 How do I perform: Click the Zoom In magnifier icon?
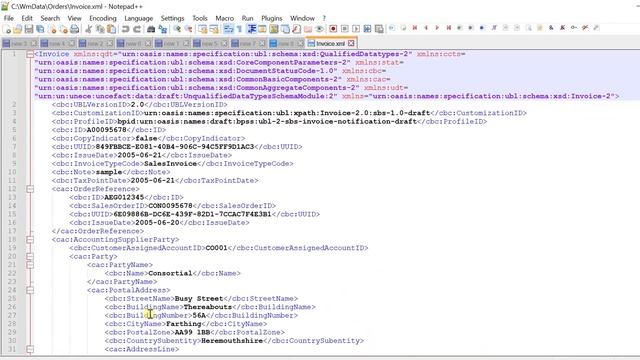click(177, 29)
